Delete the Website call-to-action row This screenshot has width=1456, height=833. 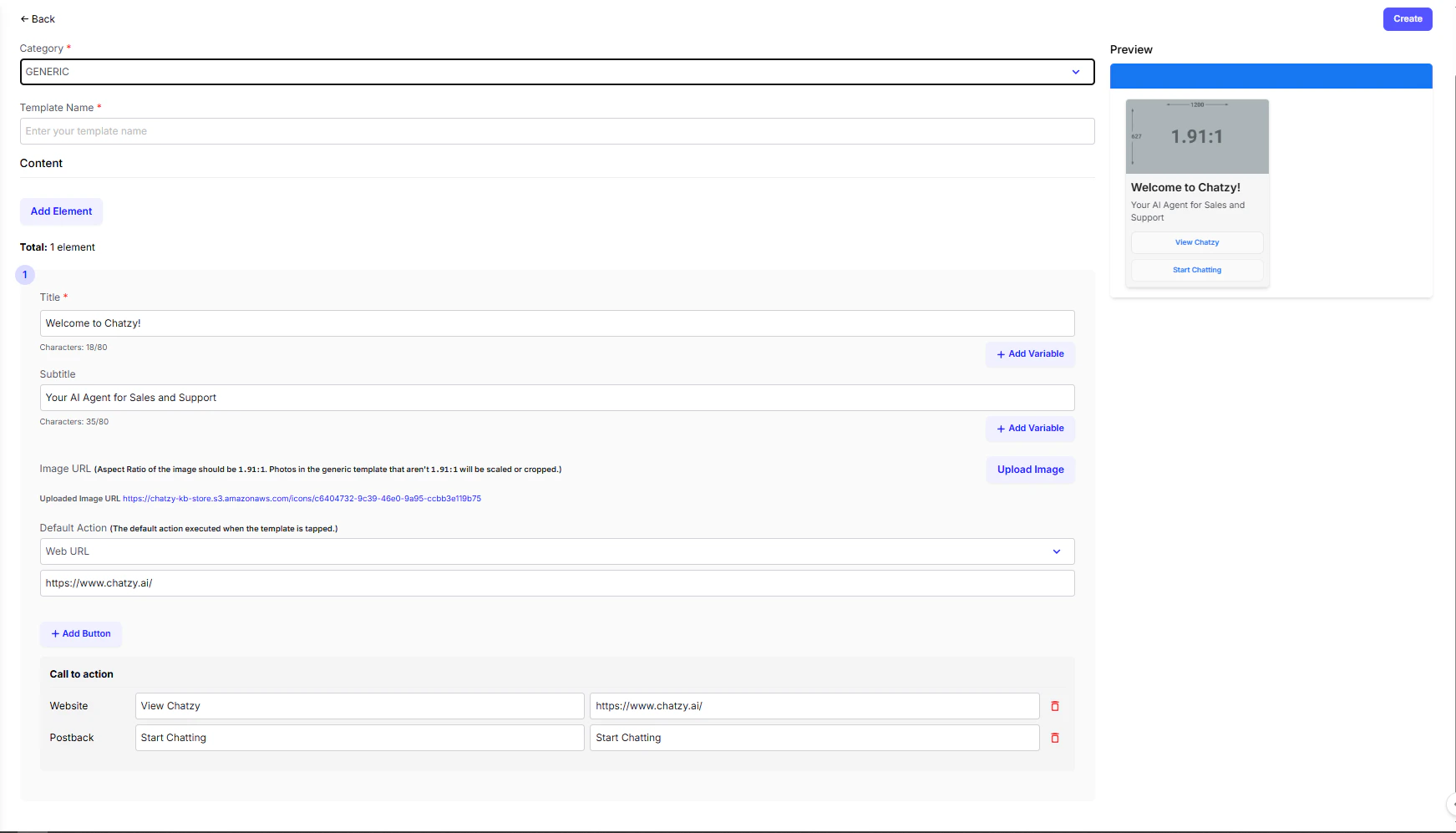[1055, 706]
